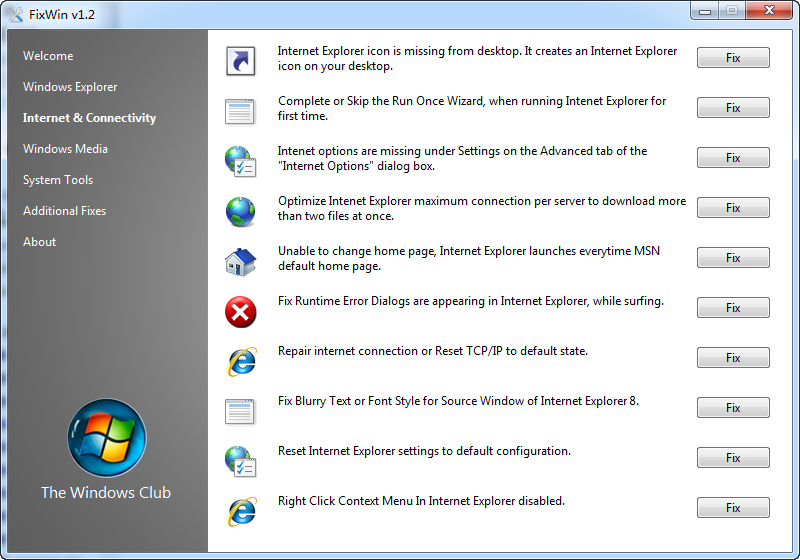
Task: Fix the missing Internet Explorer desktop icon
Action: pos(733,58)
